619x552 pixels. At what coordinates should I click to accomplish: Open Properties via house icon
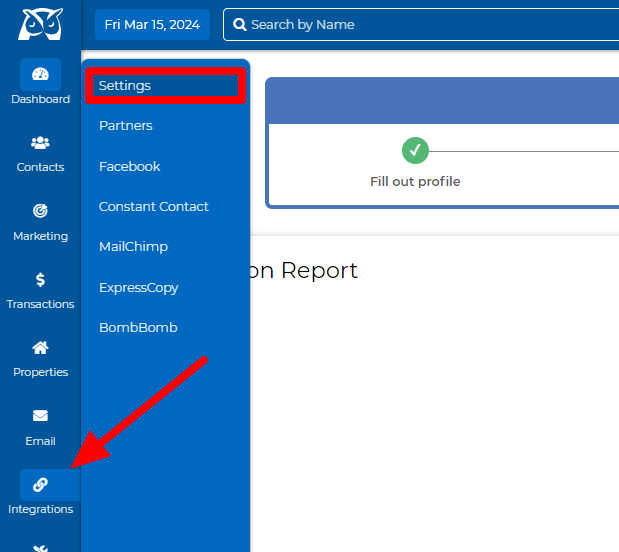pyautogui.click(x=40, y=348)
